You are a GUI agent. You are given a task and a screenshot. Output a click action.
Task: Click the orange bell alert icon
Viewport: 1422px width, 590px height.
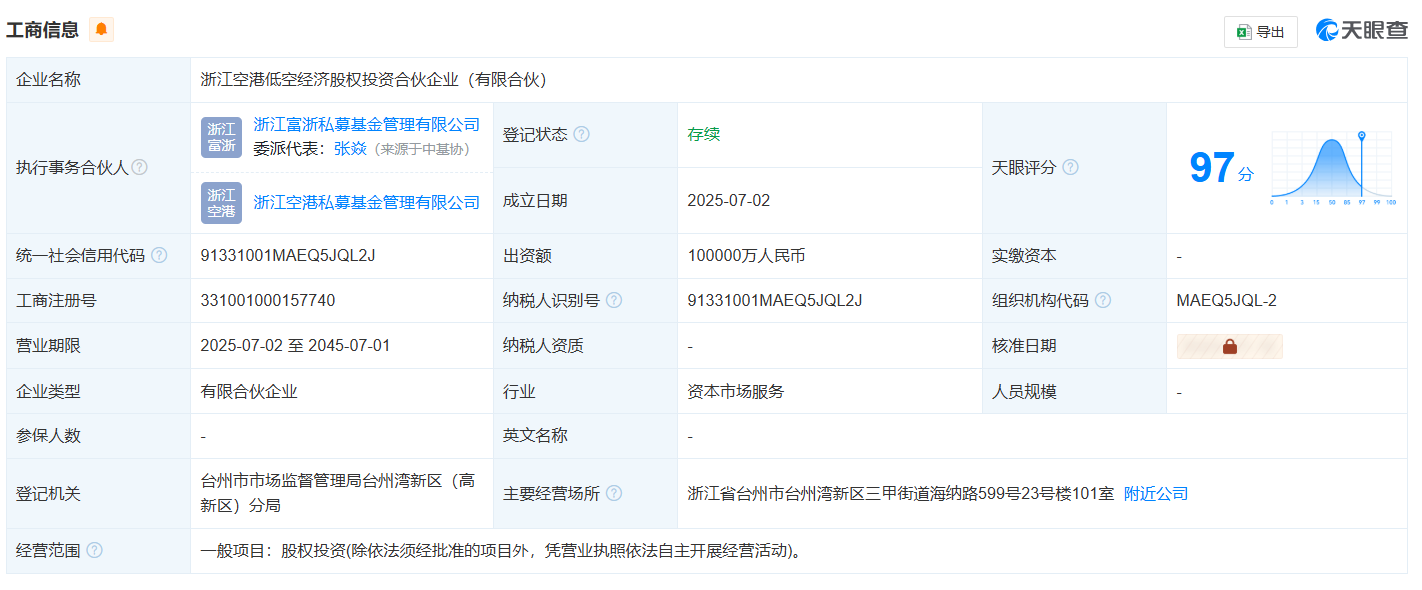click(x=101, y=30)
